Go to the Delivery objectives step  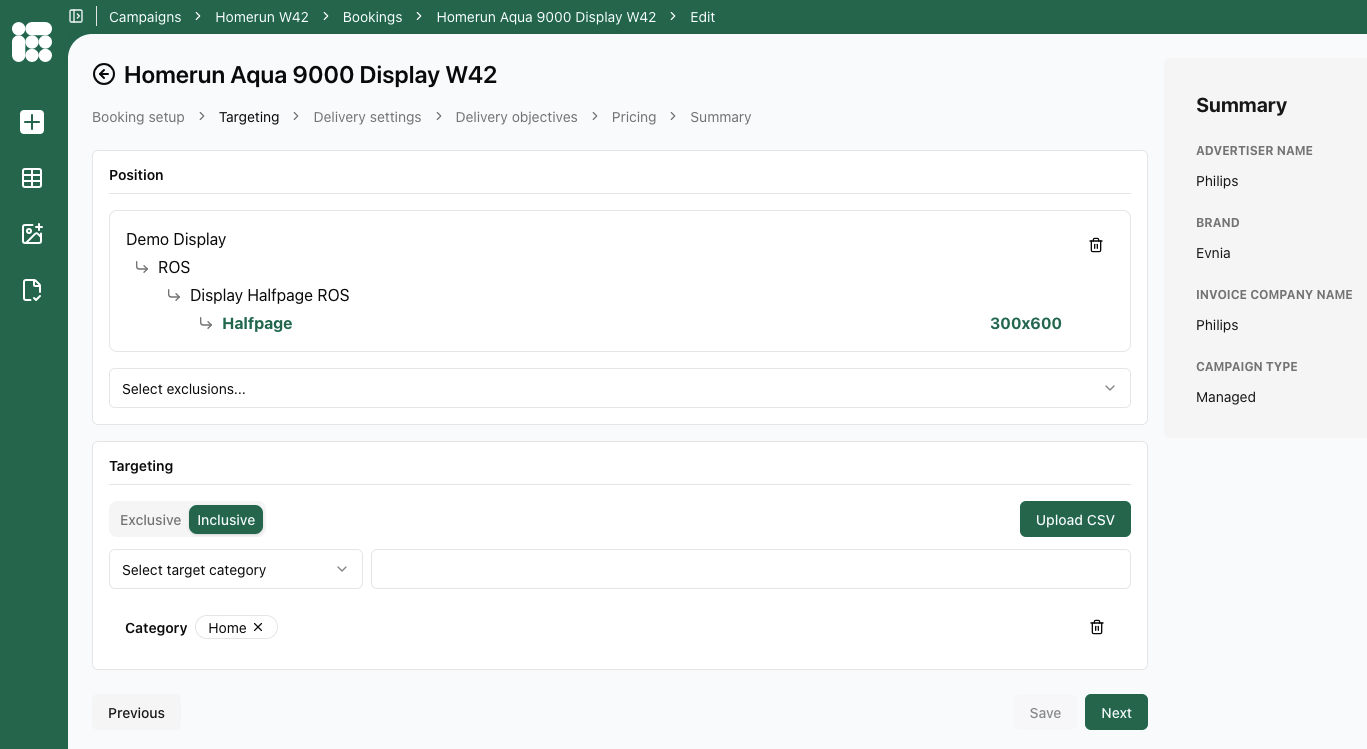point(517,117)
